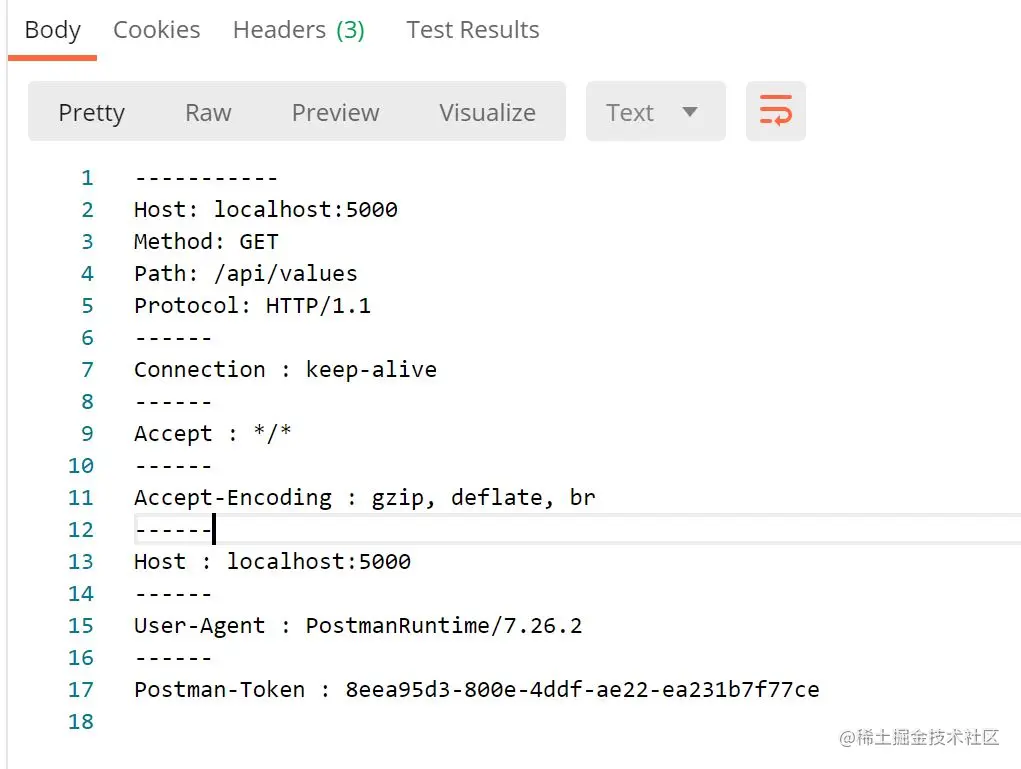Click line number 1 in the gutter
This screenshot has height=769, width=1021.
(87, 178)
